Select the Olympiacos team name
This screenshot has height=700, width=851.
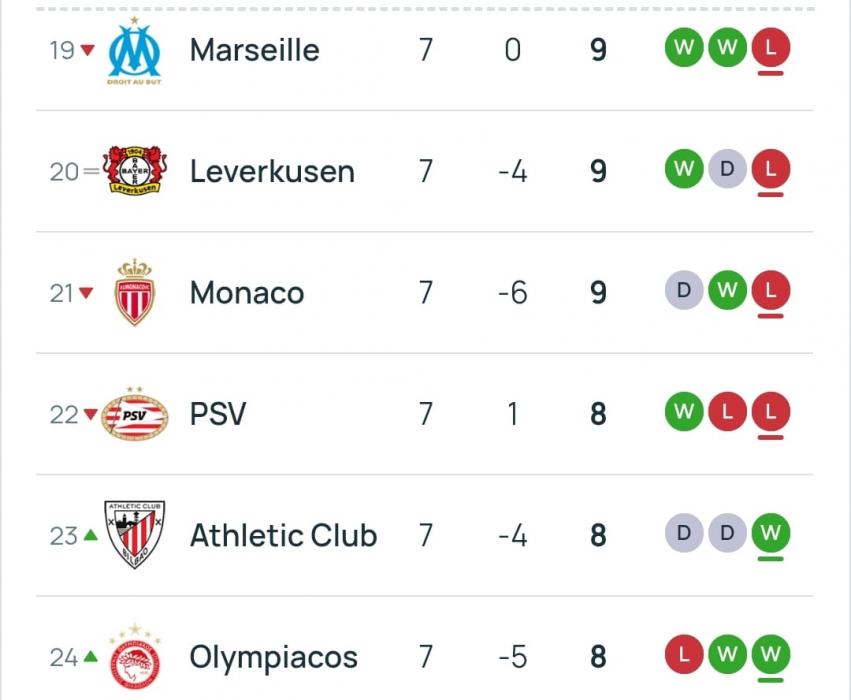(273, 657)
